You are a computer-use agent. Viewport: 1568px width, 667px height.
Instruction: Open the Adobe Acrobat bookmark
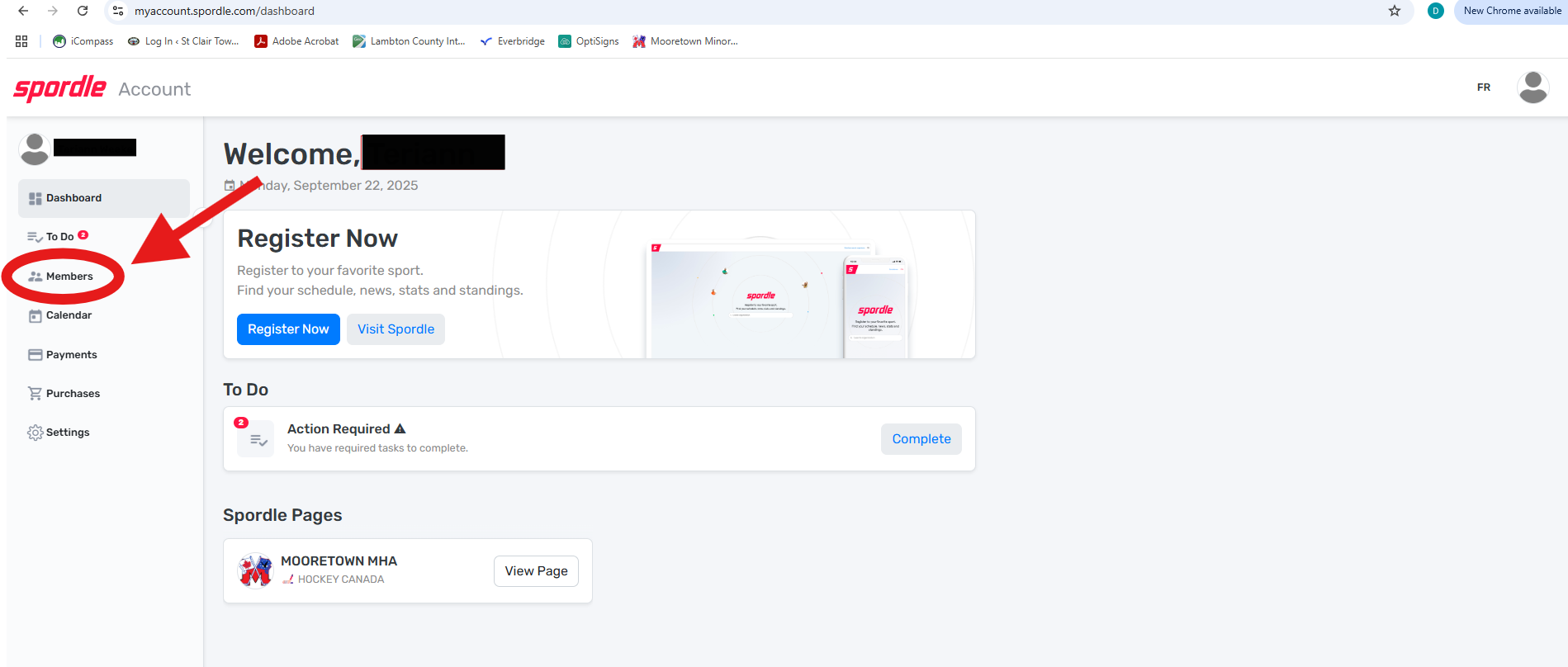296,41
